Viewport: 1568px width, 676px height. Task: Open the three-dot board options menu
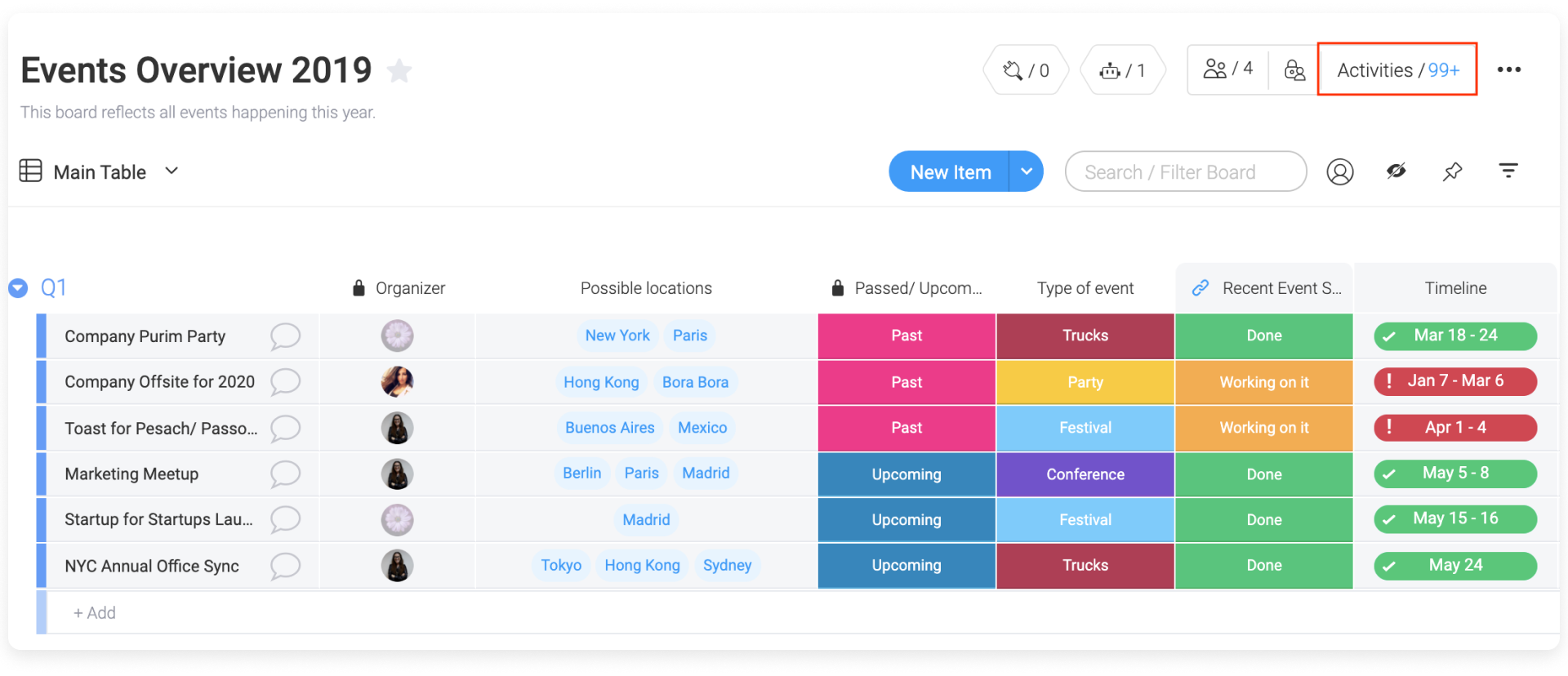1508,70
